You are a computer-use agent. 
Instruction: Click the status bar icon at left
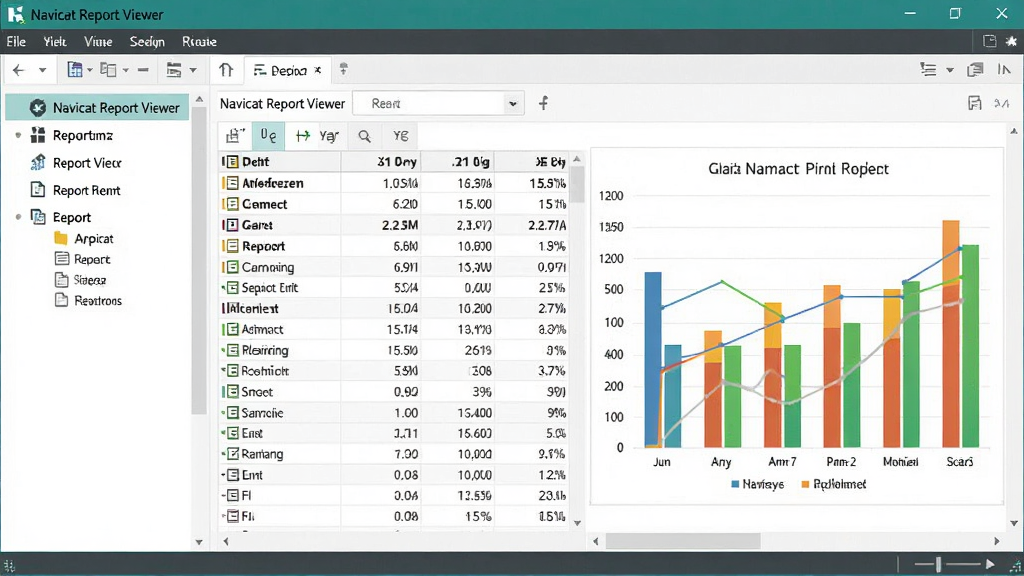point(9,566)
